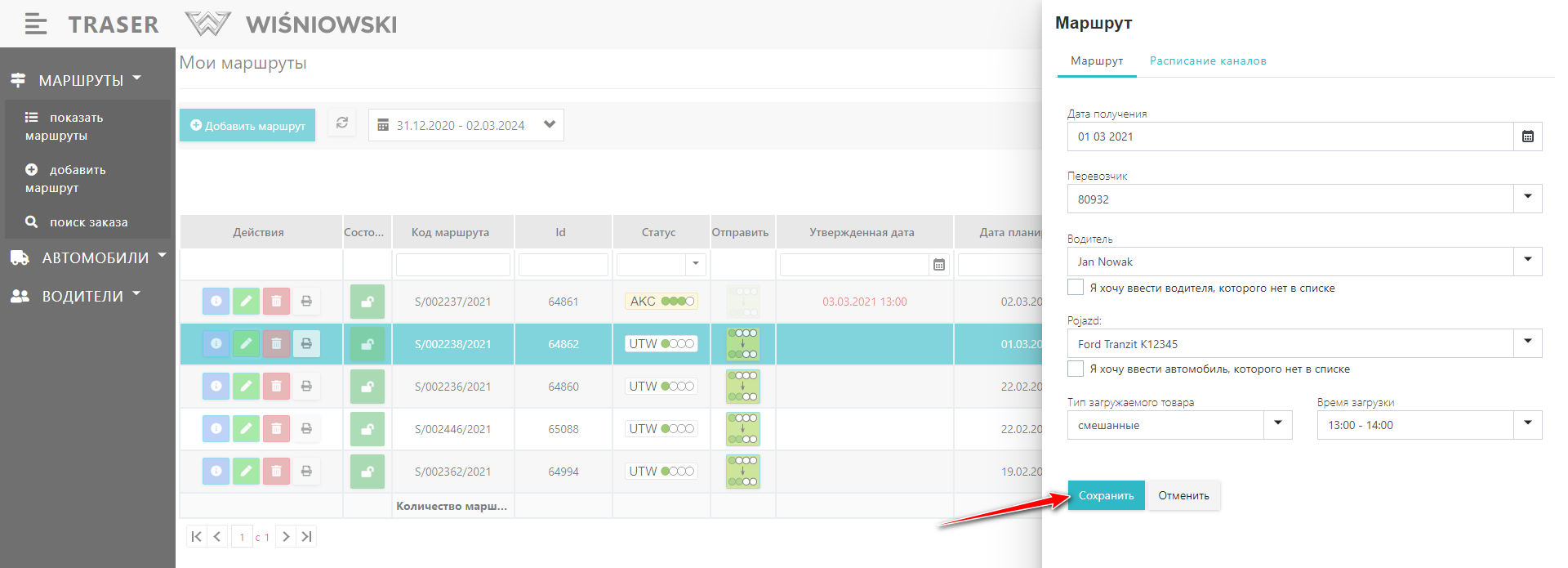Open the Тип загружаемого товара dropdown
Image resolution: width=1568 pixels, height=568 pixels.
[1277, 425]
